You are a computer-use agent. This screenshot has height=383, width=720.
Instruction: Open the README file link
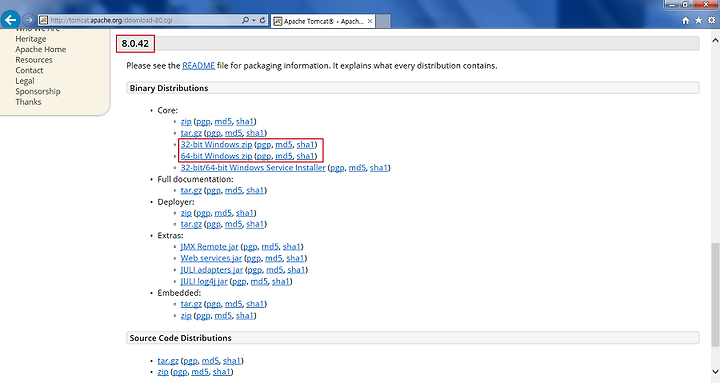pyautogui.click(x=198, y=66)
